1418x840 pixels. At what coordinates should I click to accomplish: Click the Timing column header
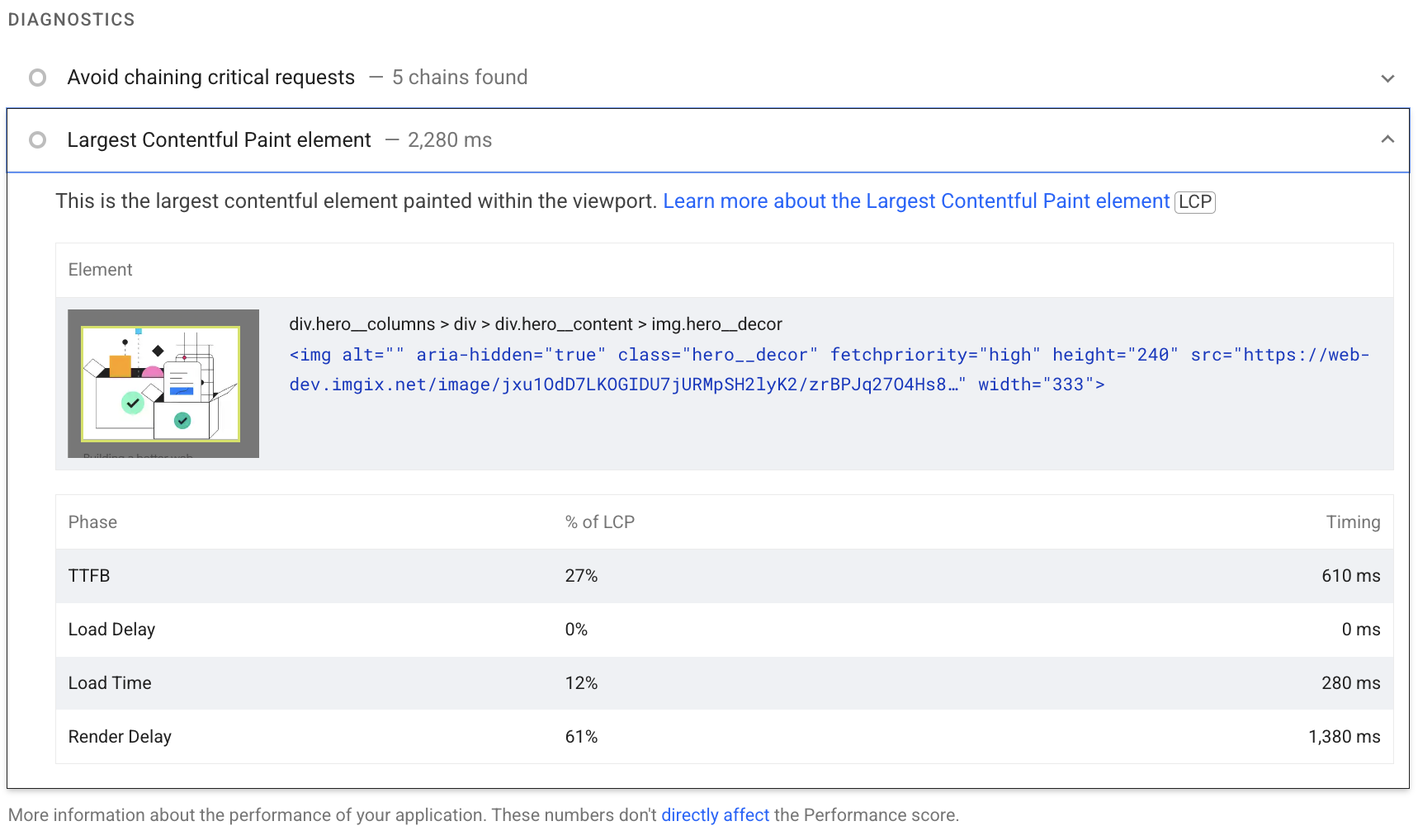click(1353, 521)
